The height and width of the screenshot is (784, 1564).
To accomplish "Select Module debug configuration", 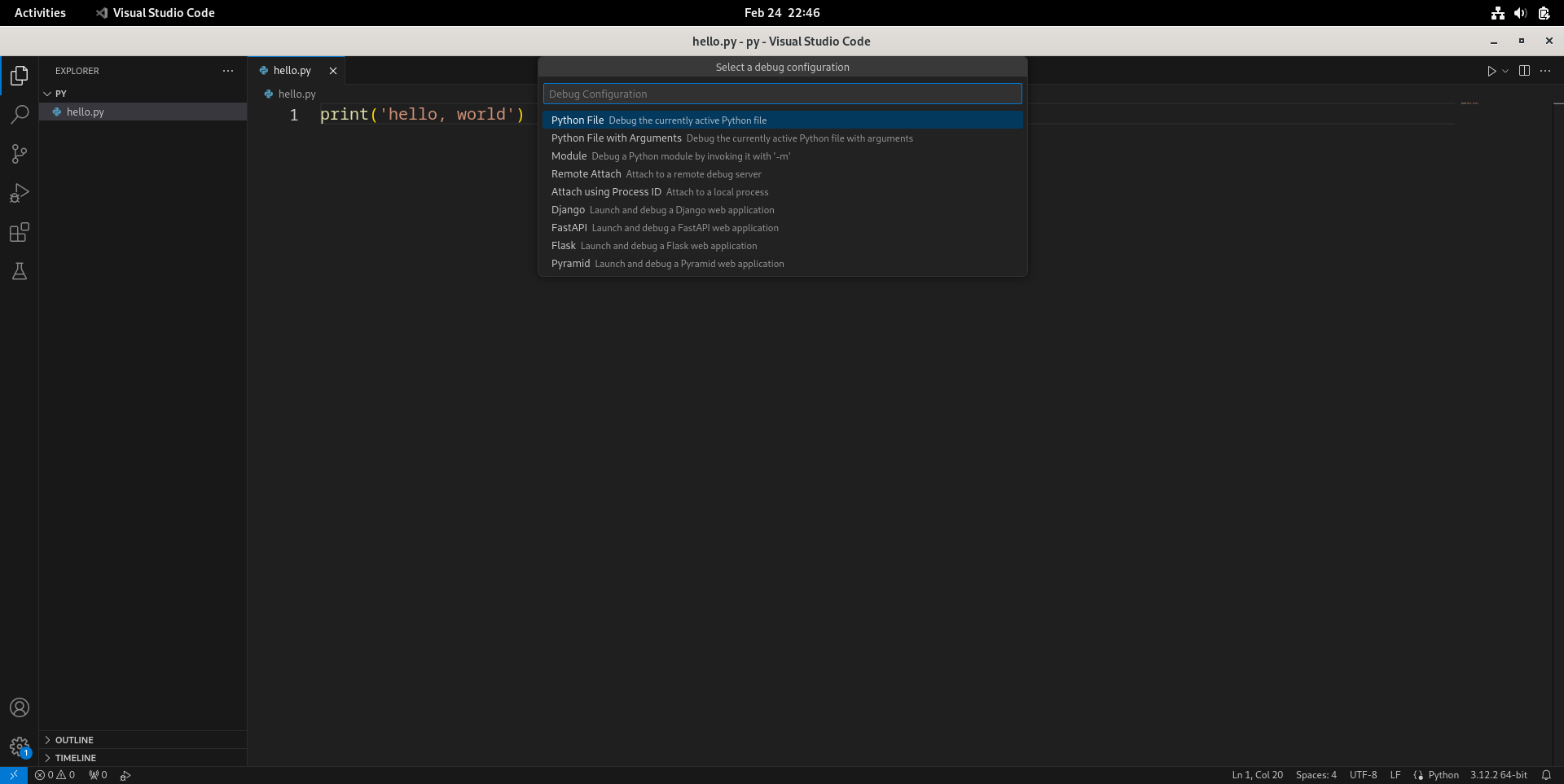I will coord(782,155).
